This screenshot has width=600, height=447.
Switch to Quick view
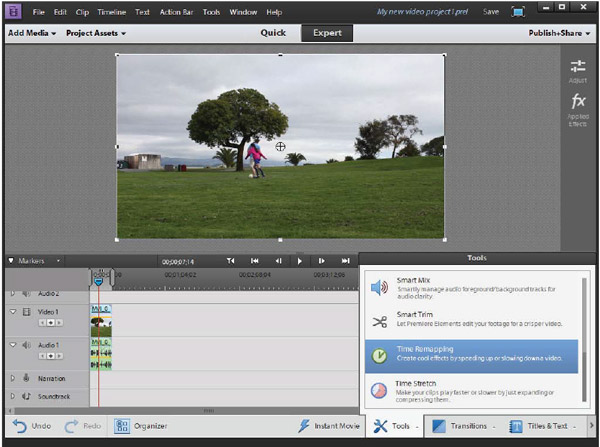273,33
